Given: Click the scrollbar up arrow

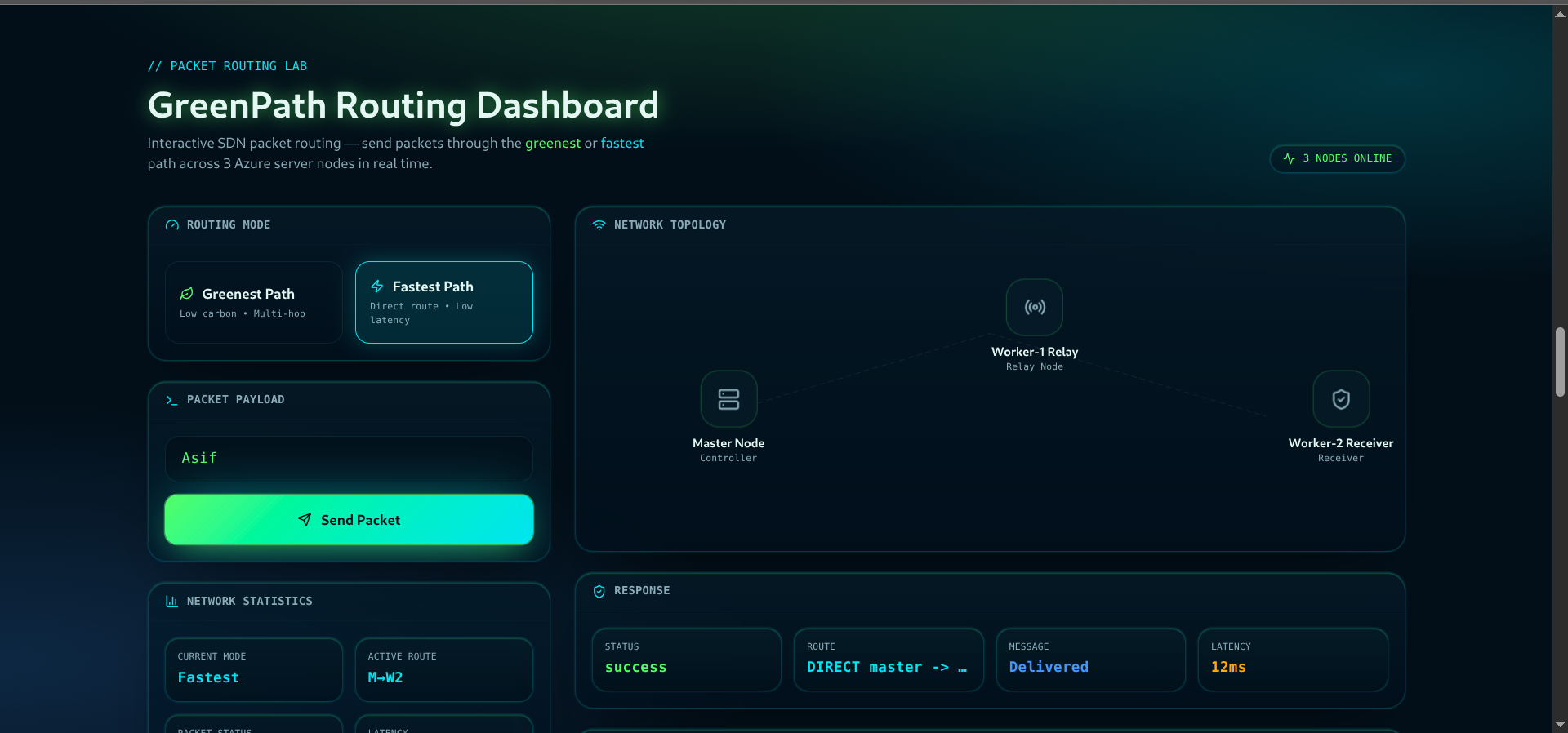Looking at the screenshot, I should click(1560, 14).
